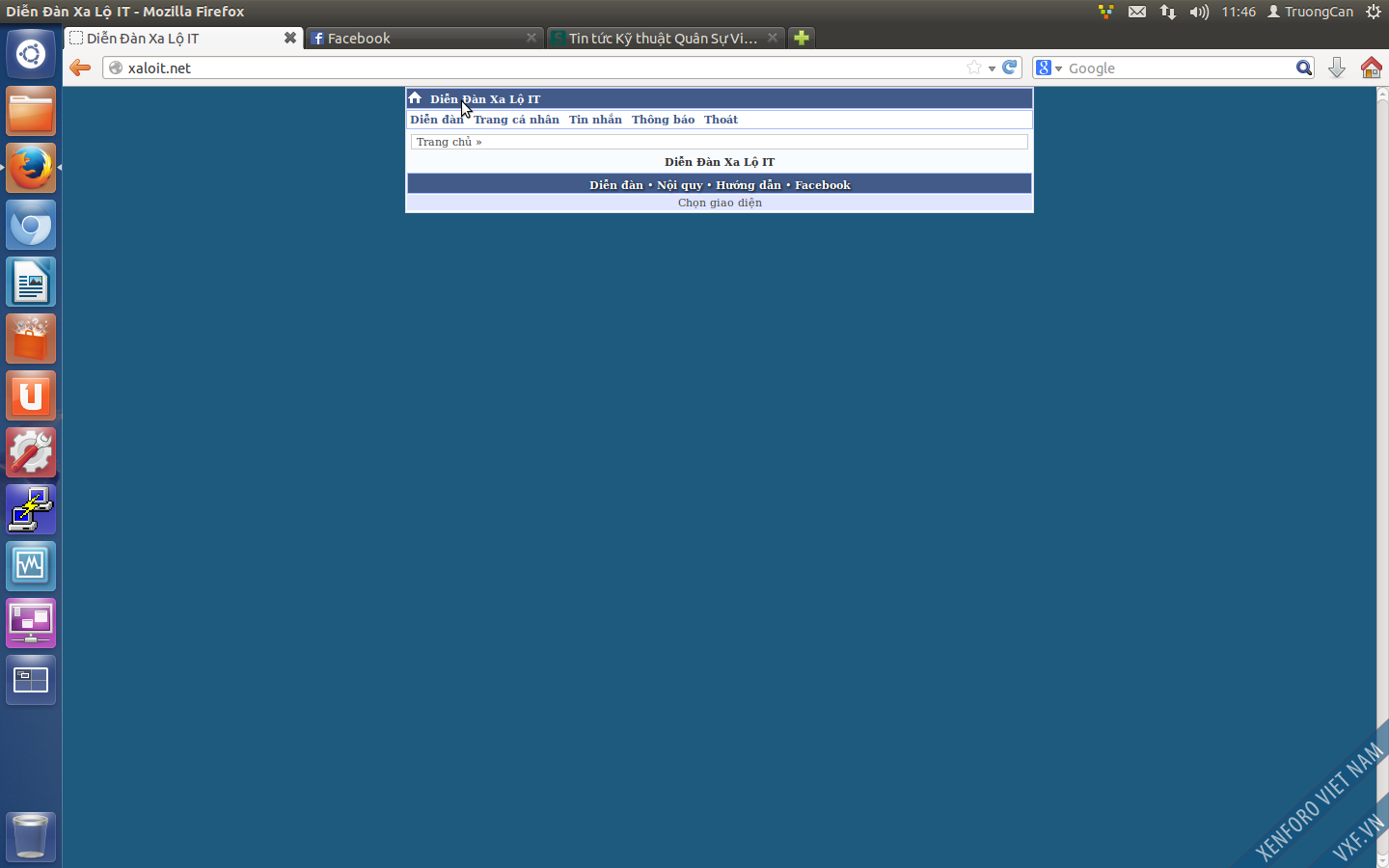This screenshot has height=868, width=1389.
Task: Open Nội quy rules link
Action: [x=680, y=185]
